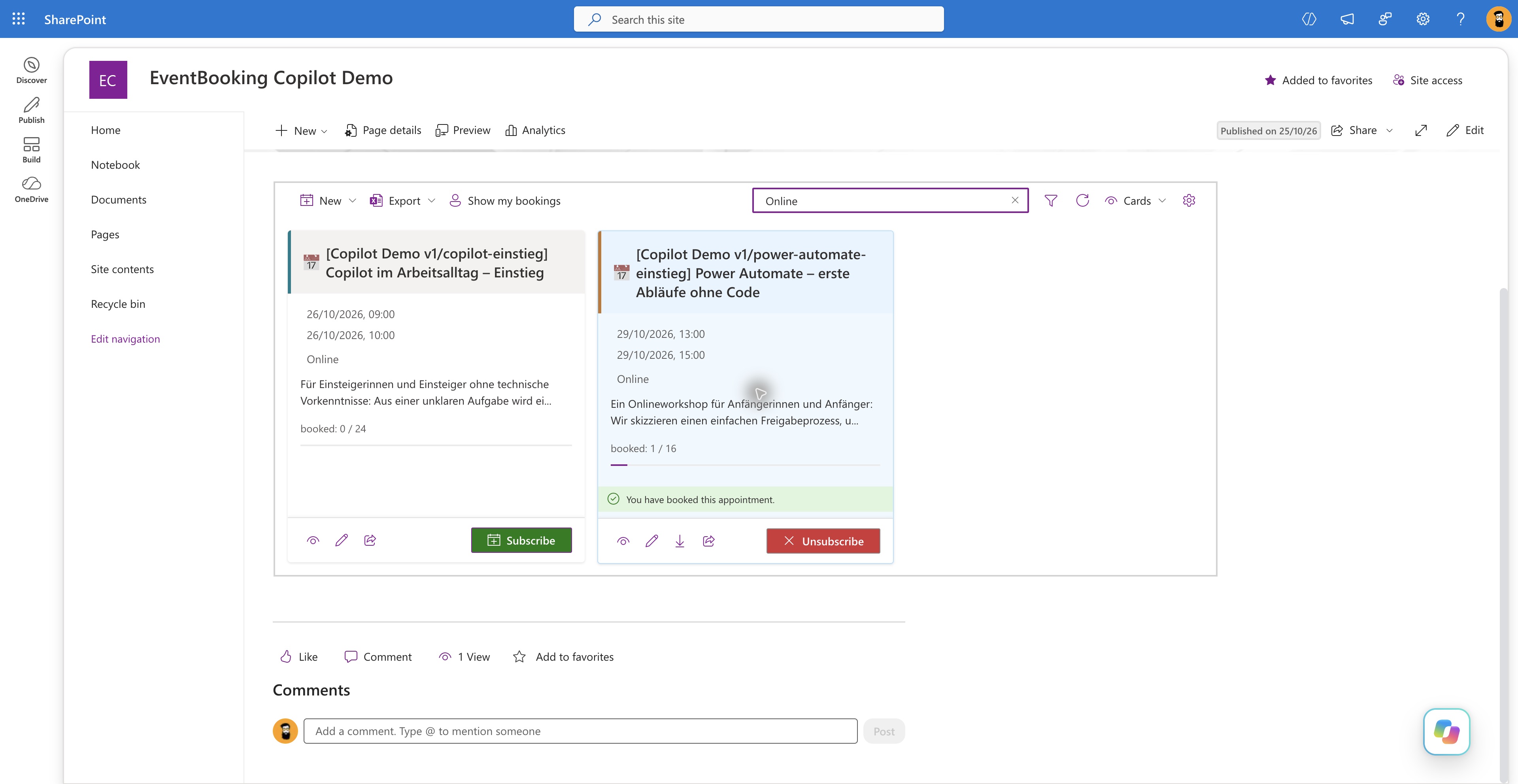Expand the event New dropdown

[328, 200]
